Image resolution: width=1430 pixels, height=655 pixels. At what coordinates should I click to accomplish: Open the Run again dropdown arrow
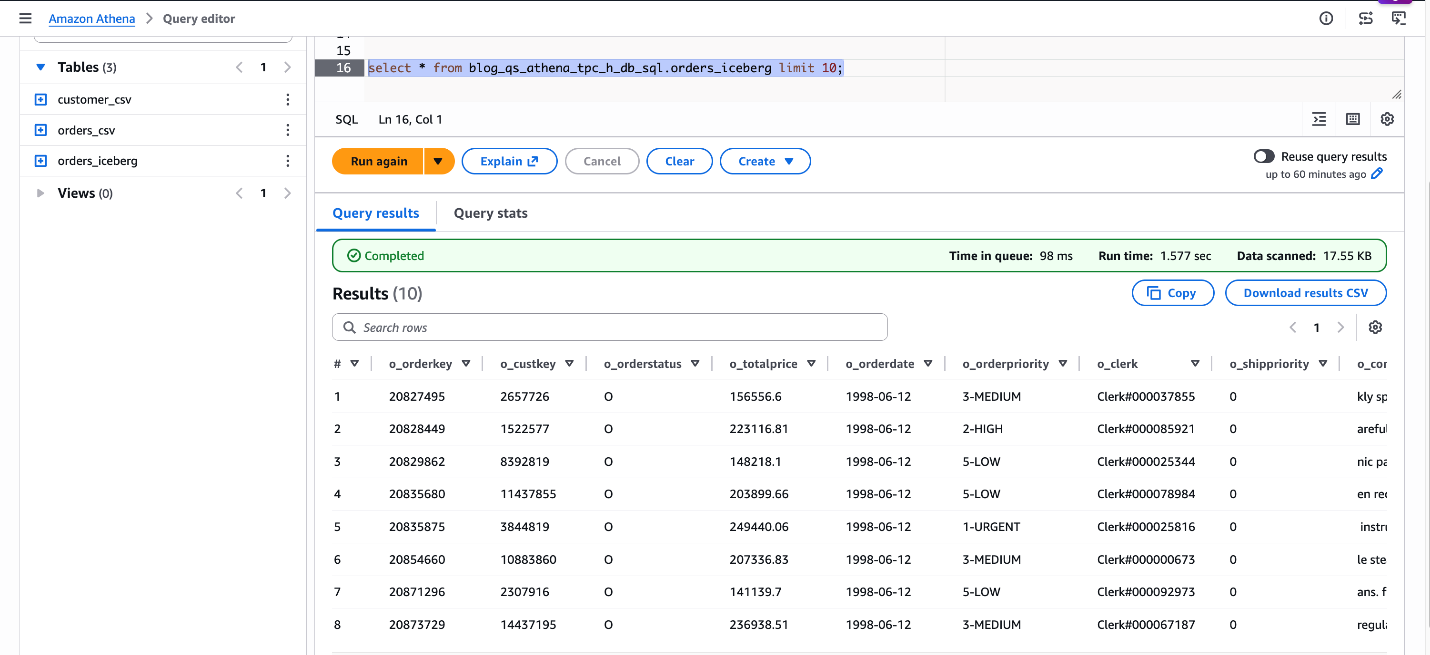[x=439, y=161]
